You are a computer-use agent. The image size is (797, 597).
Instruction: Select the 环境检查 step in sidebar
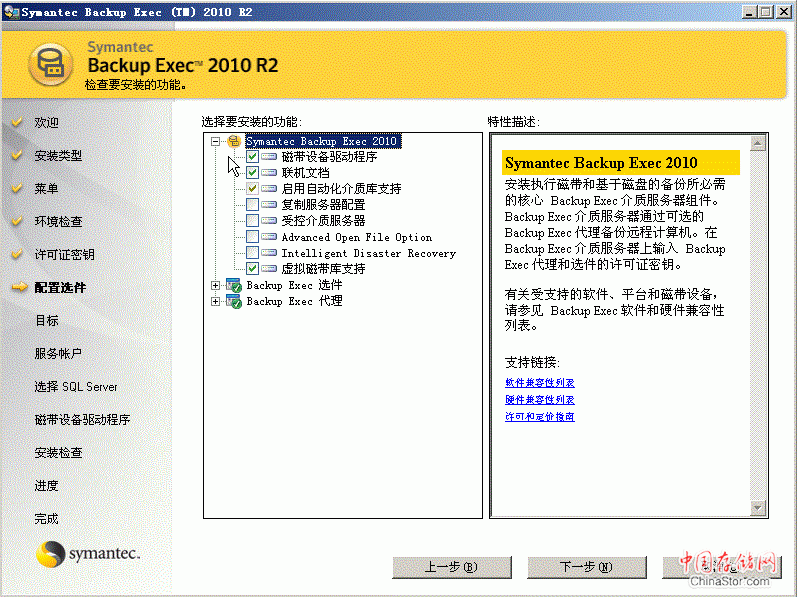pyautogui.click(x=58, y=222)
